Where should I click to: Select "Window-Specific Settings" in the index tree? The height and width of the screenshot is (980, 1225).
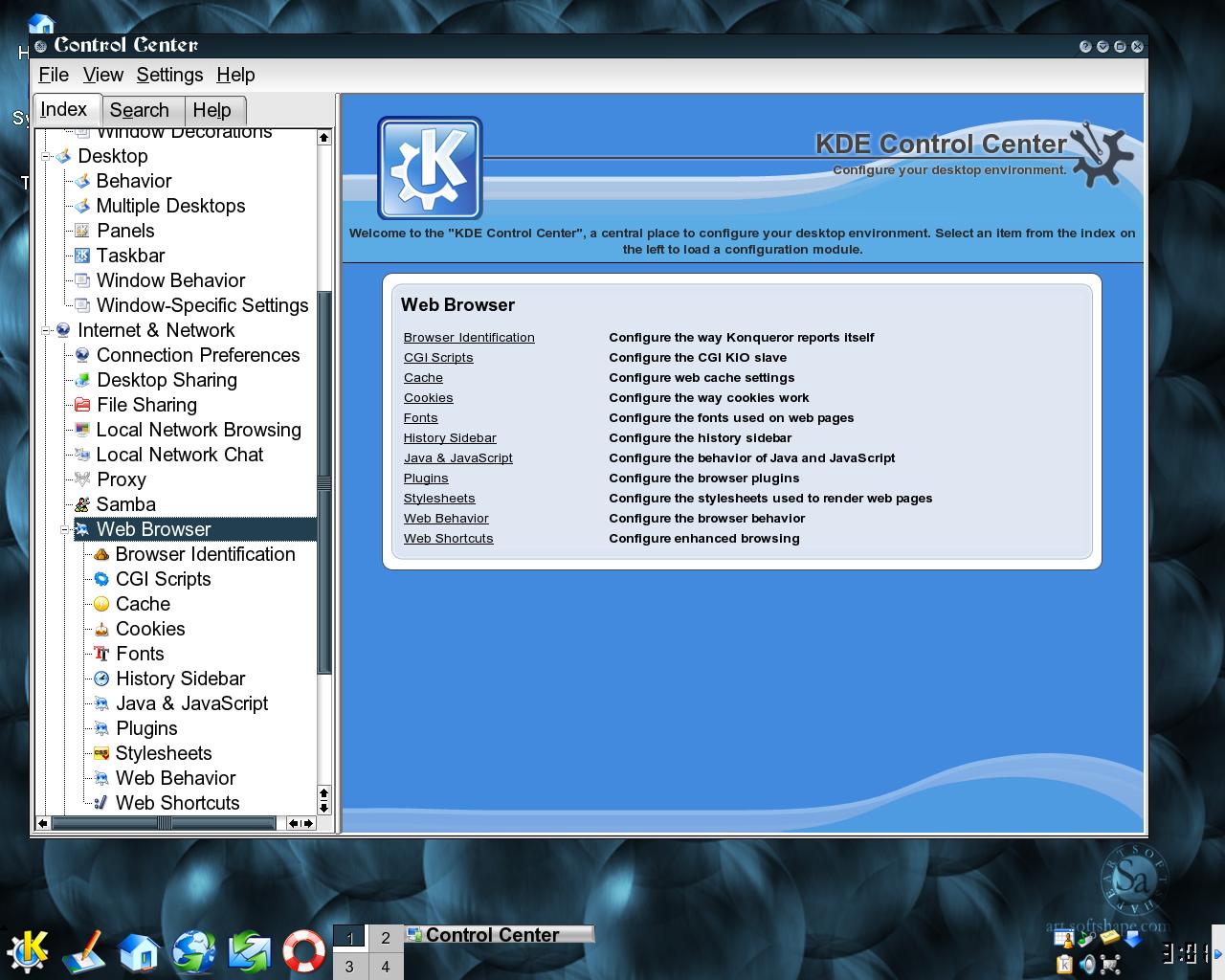click(202, 305)
